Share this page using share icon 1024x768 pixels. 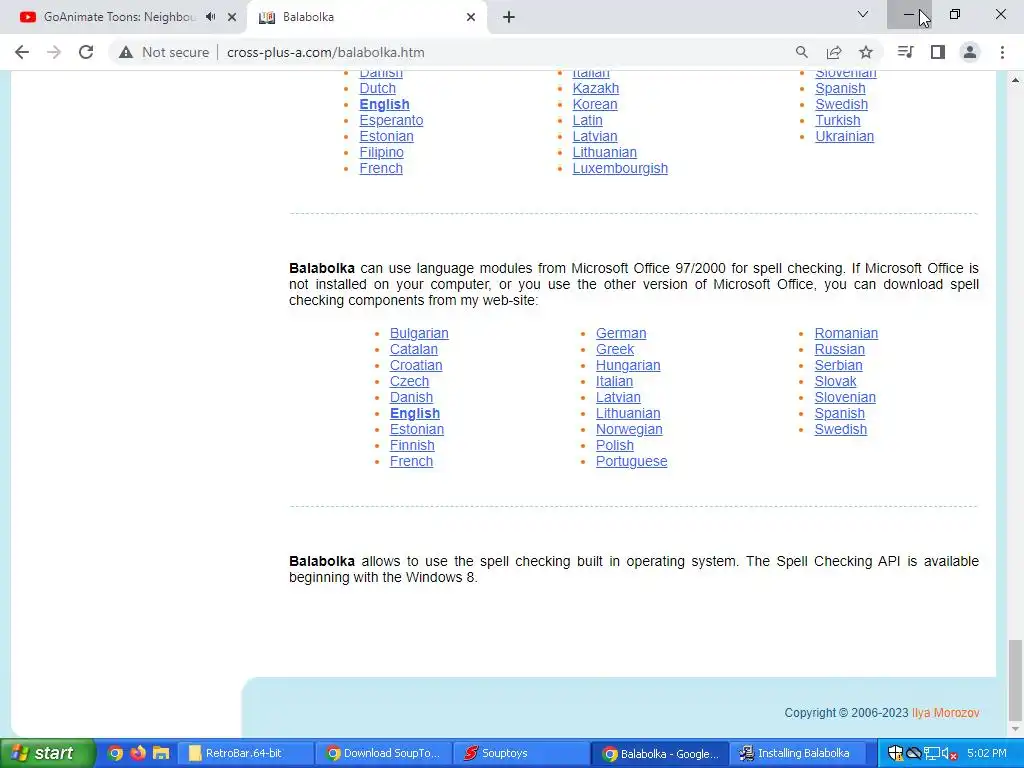[834, 52]
